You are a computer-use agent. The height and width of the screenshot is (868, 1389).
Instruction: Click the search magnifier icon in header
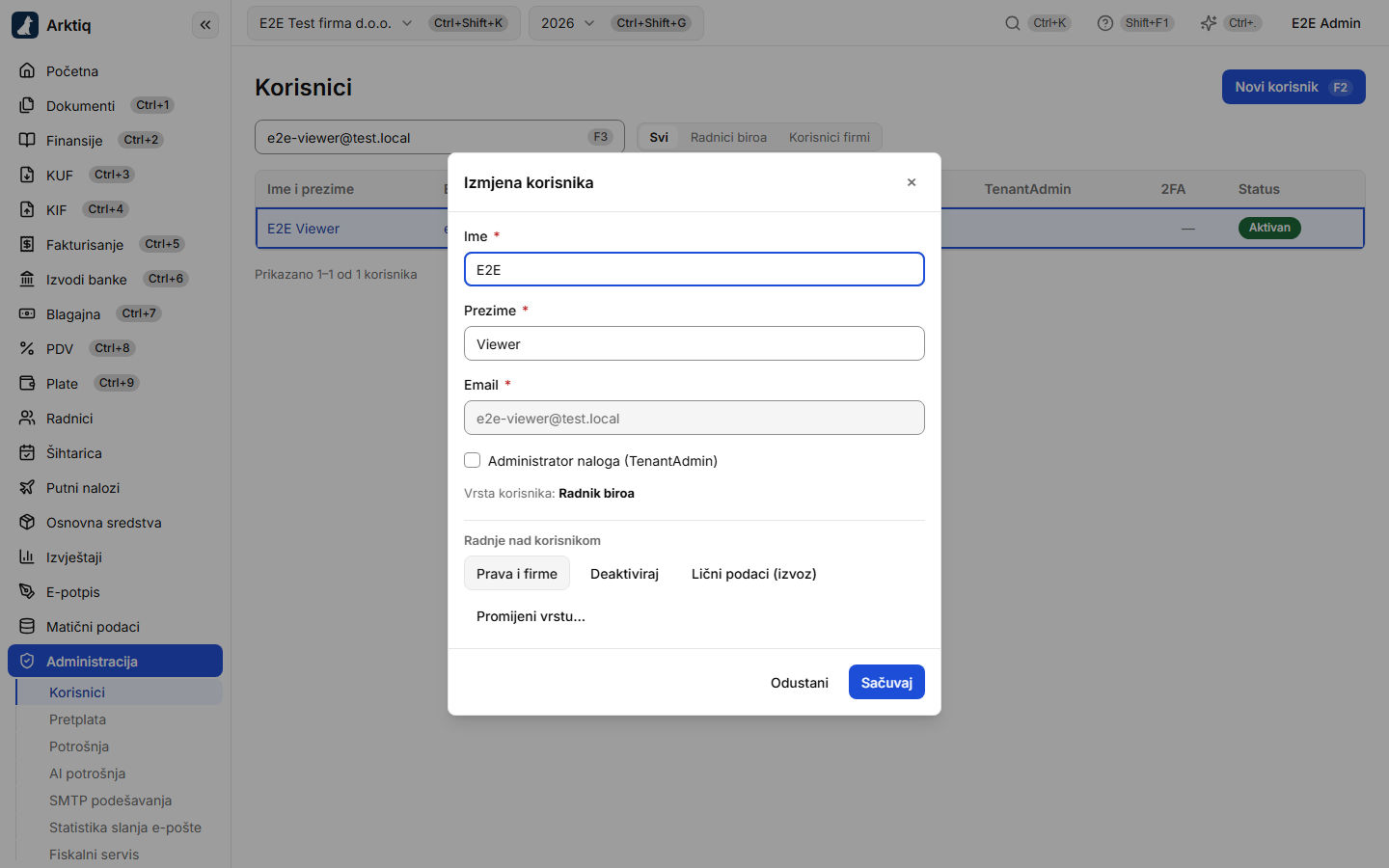[1013, 23]
